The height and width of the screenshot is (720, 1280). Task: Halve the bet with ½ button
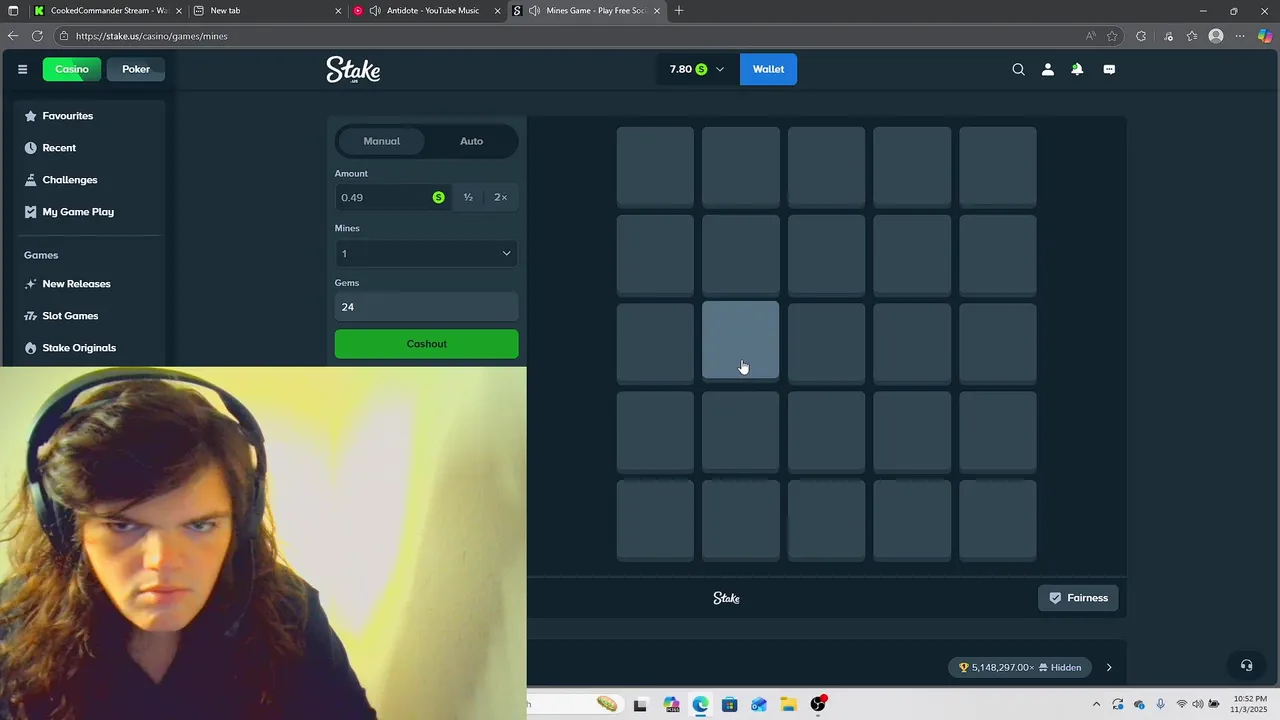click(x=468, y=197)
